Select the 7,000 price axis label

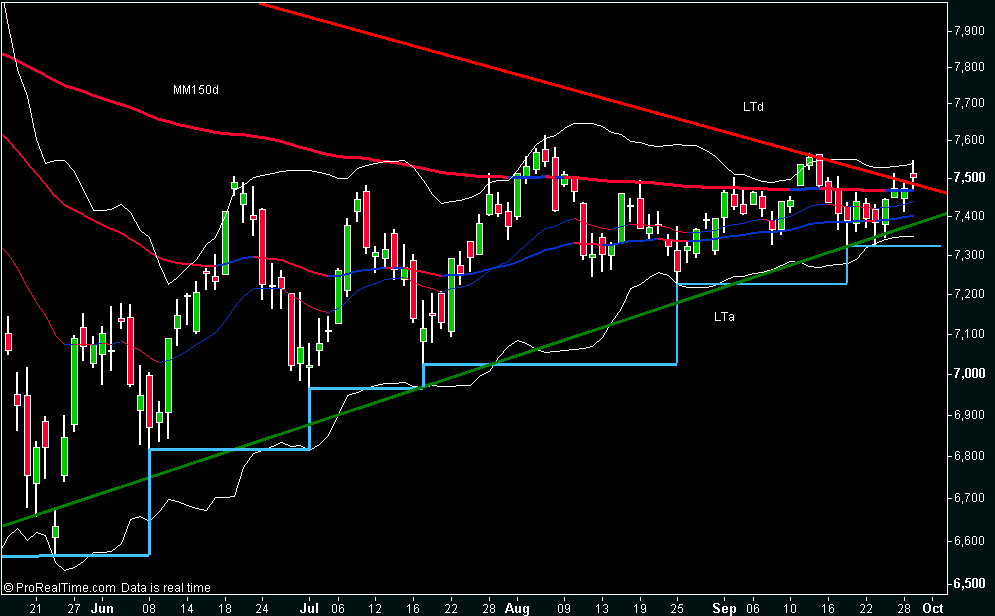point(969,374)
